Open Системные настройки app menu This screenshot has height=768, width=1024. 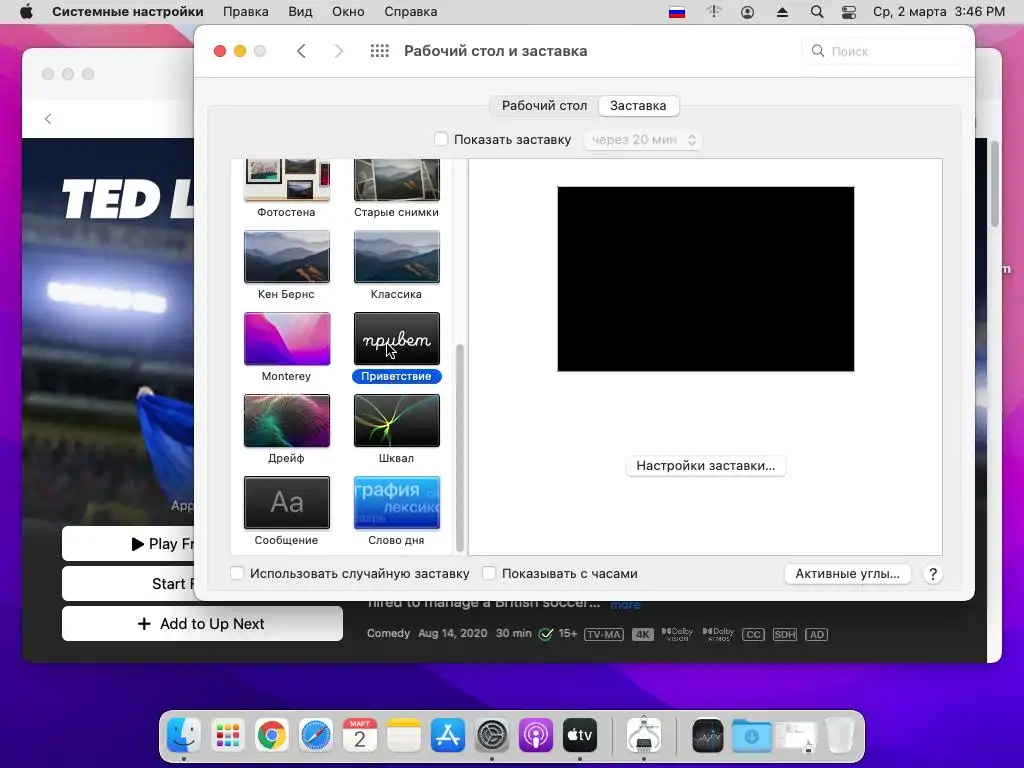coord(128,12)
